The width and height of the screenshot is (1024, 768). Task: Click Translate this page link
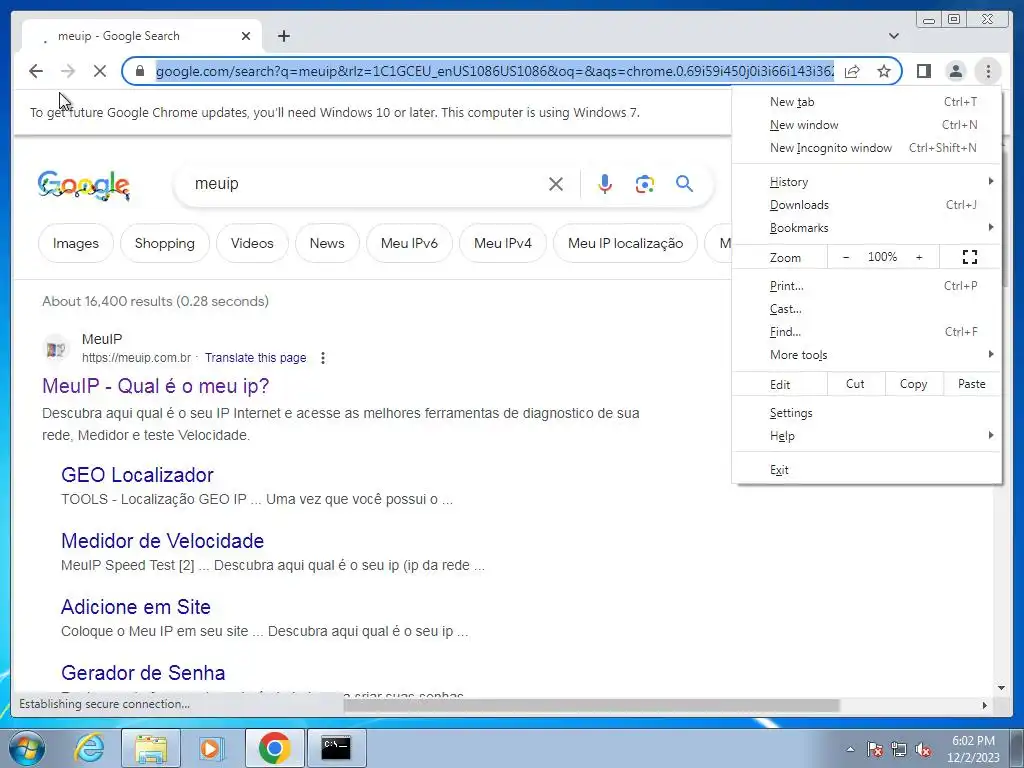pos(255,358)
